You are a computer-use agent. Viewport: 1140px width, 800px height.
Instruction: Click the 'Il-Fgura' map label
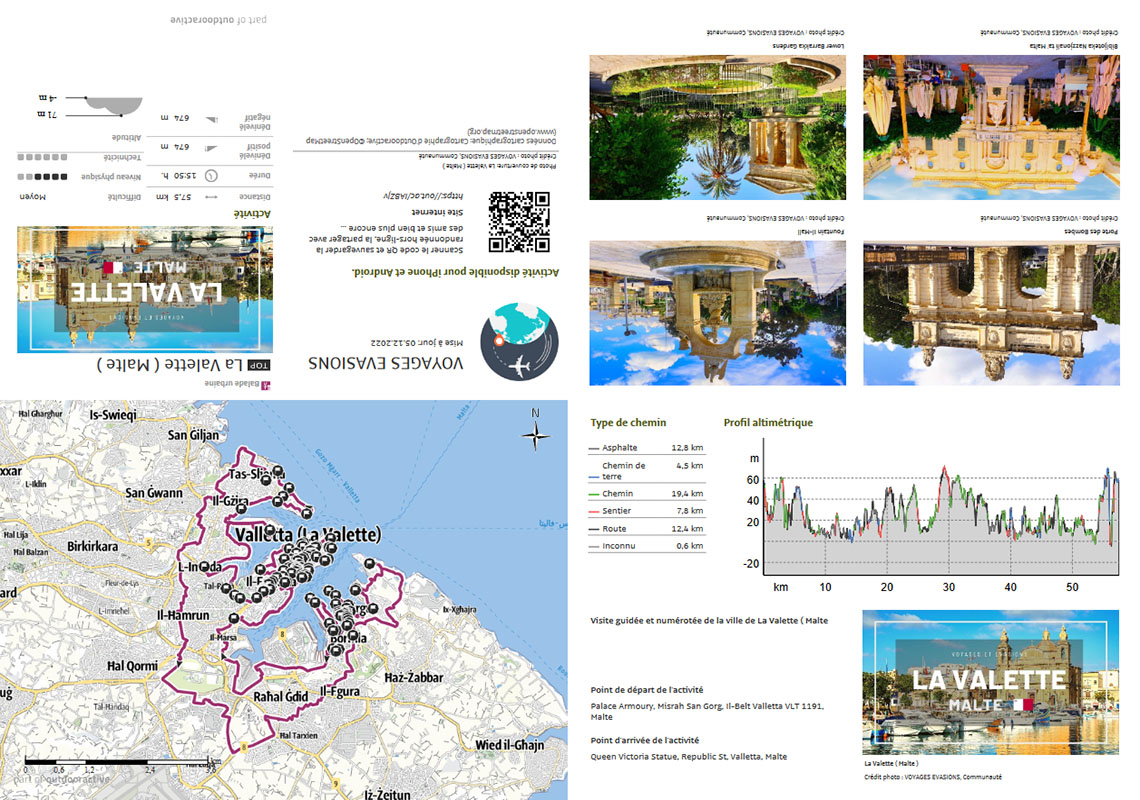tap(340, 691)
